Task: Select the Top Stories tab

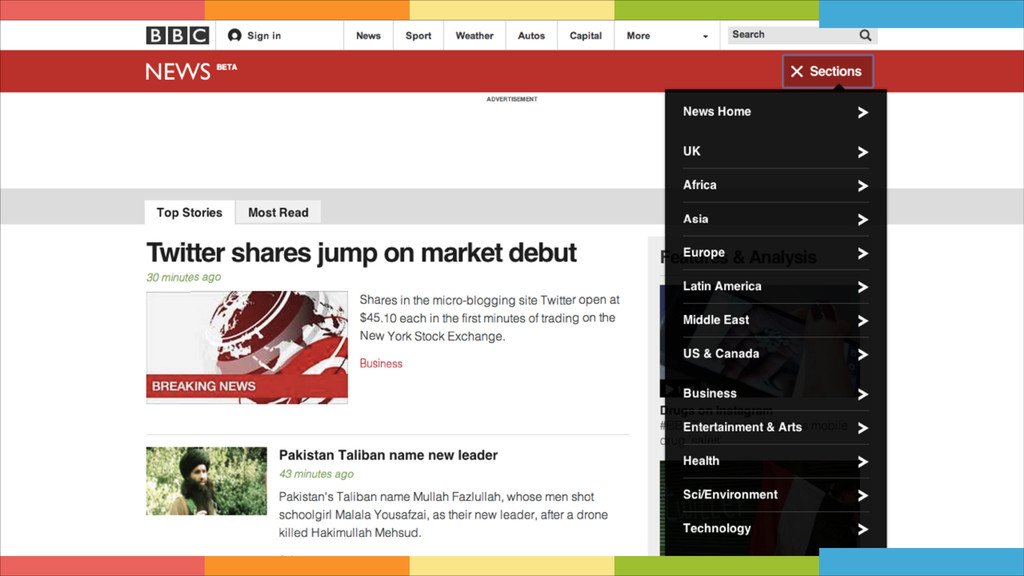Action: pyautogui.click(x=189, y=212)
